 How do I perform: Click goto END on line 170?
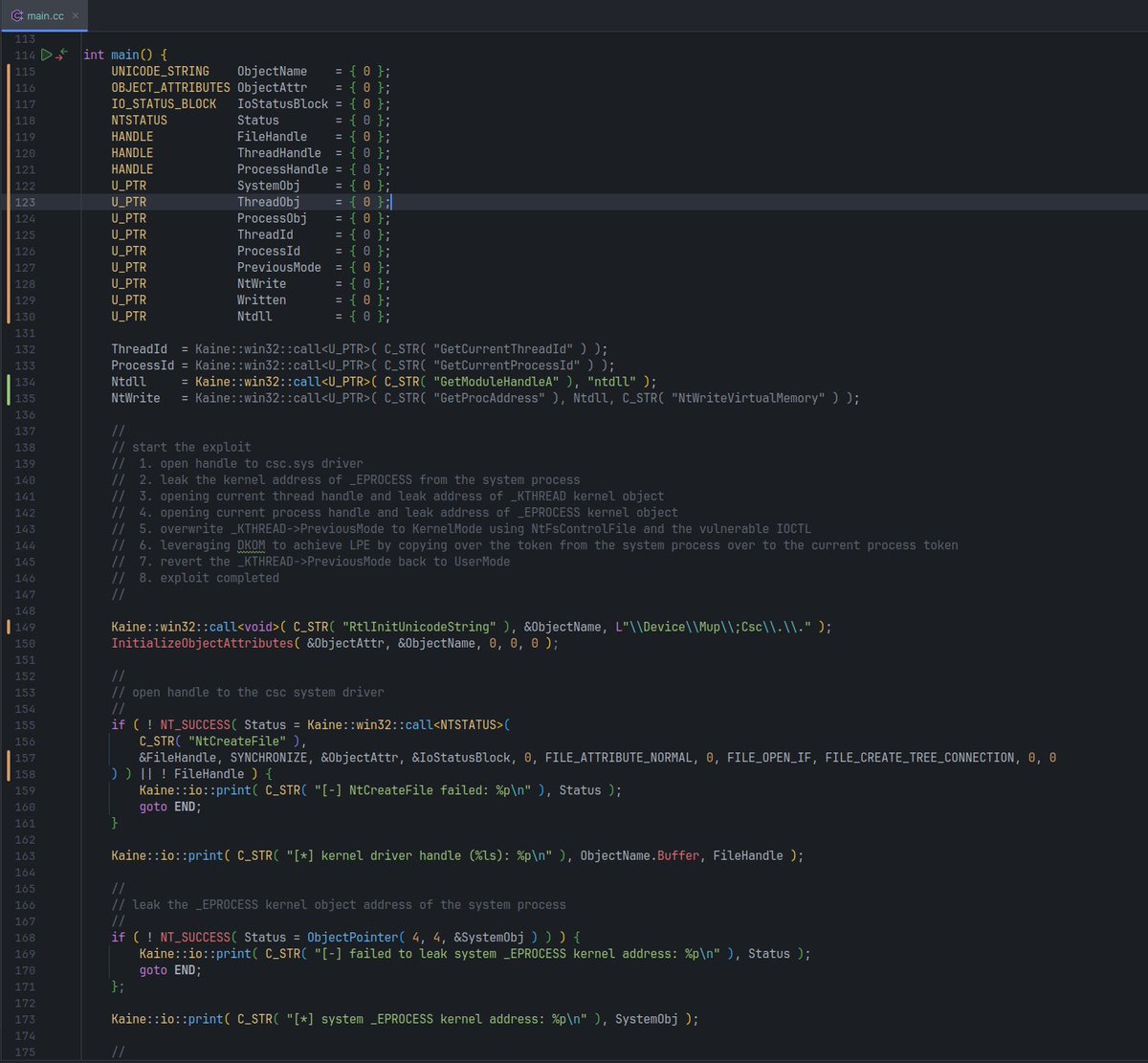(170, 970)
